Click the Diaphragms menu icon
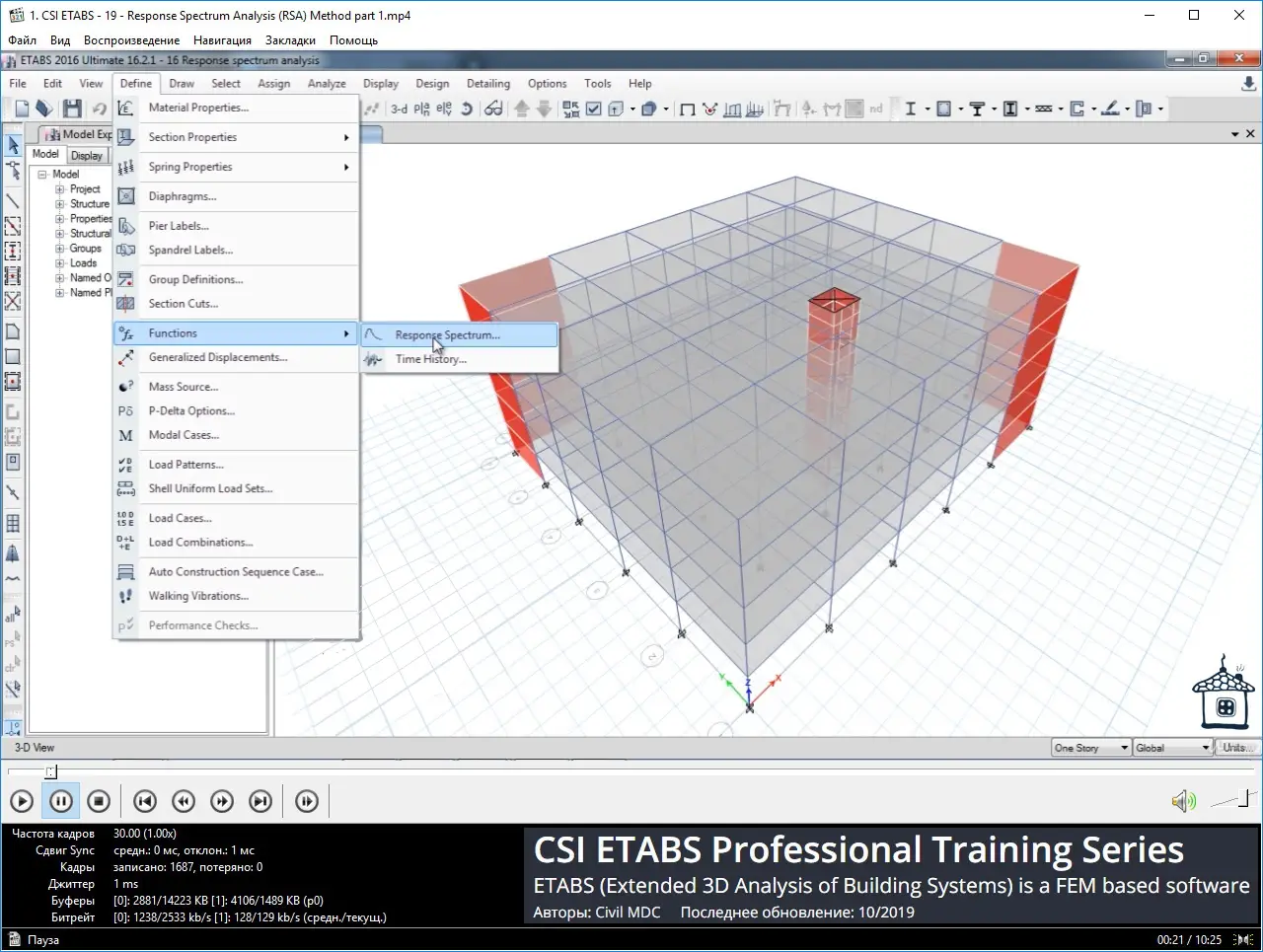This screenshot has height=952, width=1263. click(x=126, y=196)
